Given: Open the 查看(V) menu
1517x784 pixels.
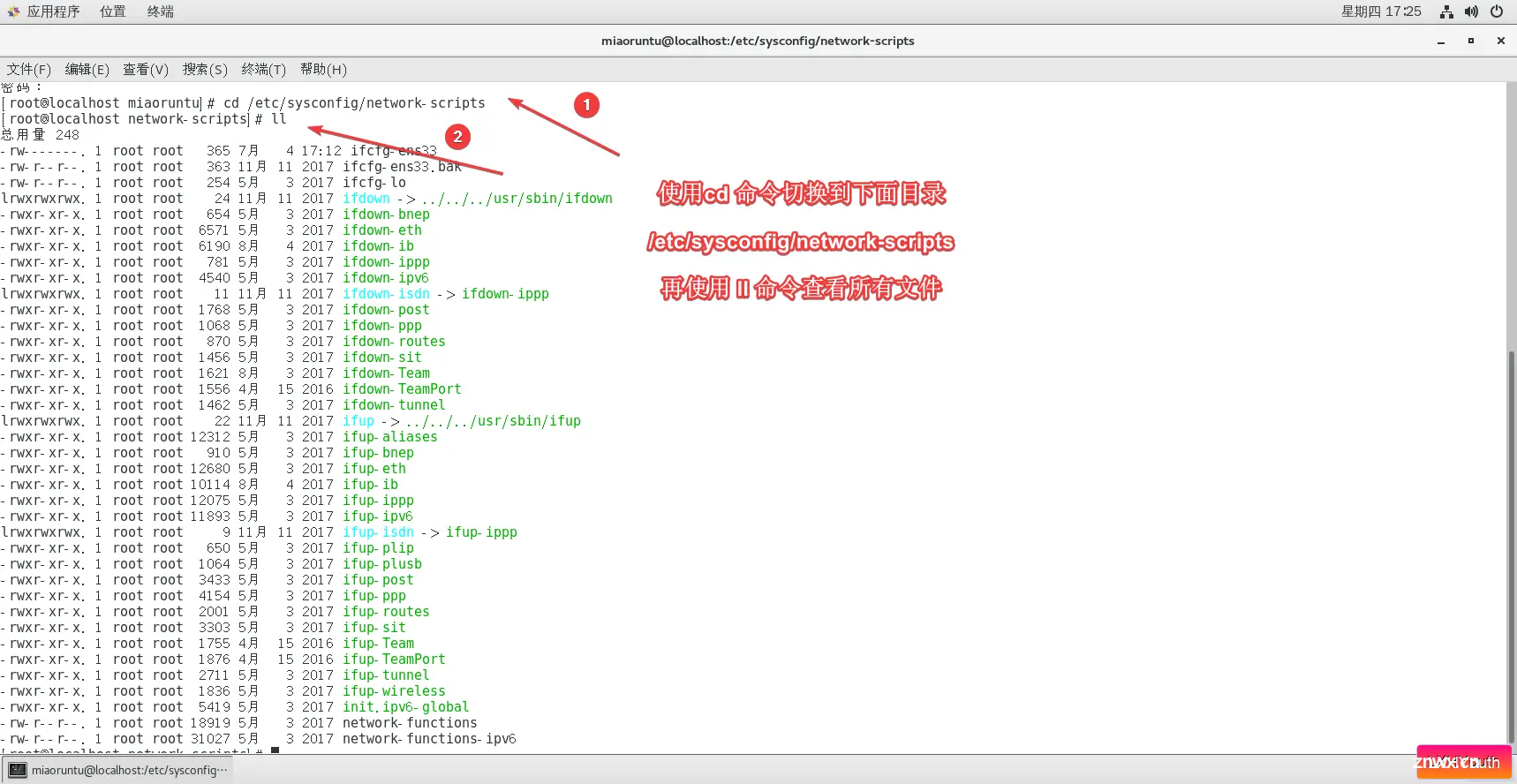Looking at the screenshot, I should pos(145,70).
